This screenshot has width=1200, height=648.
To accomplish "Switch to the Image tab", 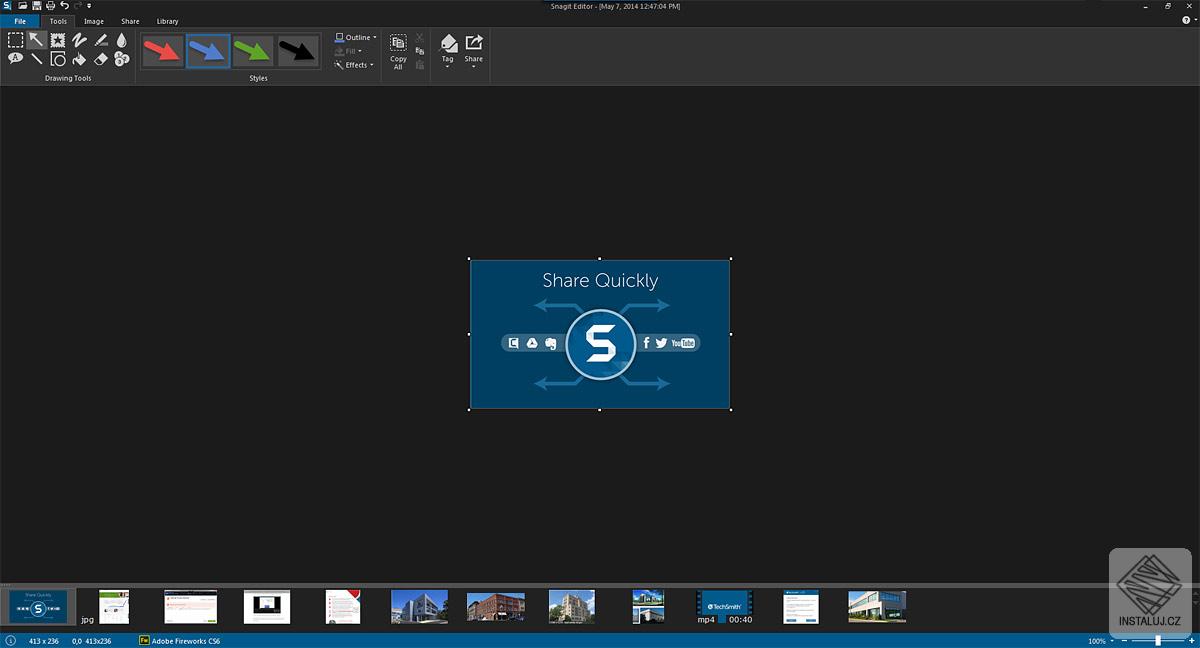I will pos(93,21).
